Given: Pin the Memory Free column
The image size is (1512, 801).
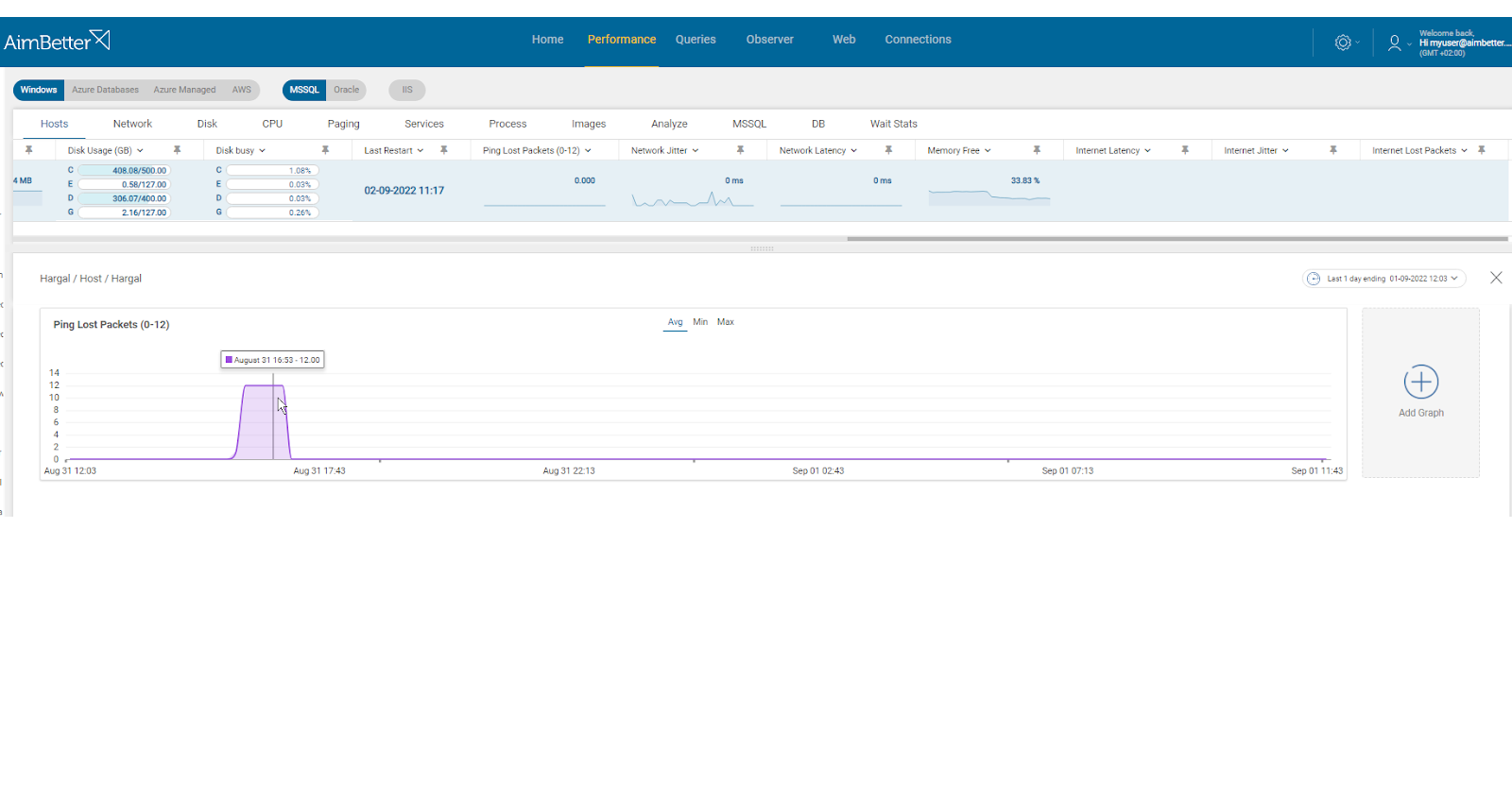Looking at the screenshot, I should (1037, 150).
